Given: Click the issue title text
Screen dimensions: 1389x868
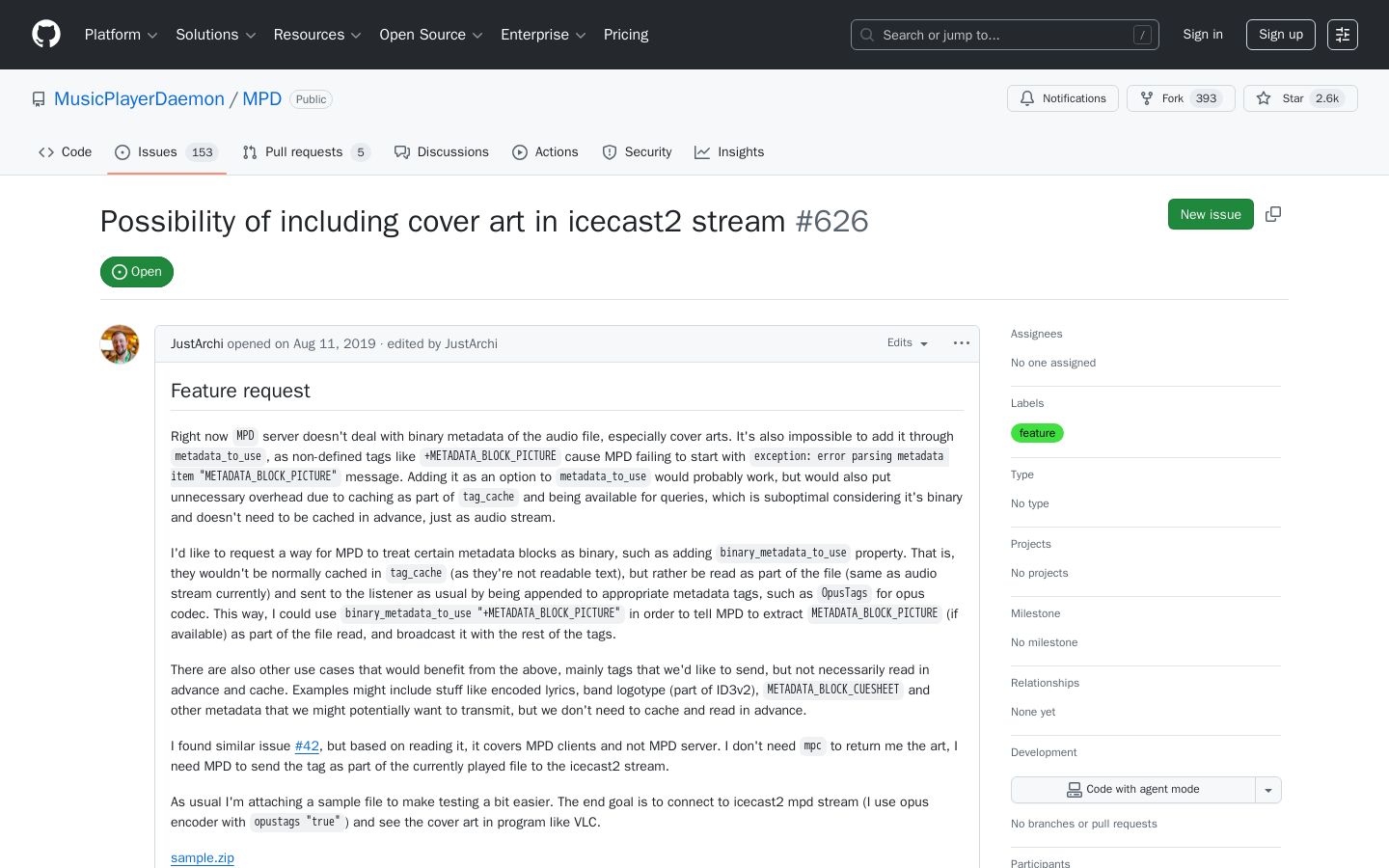Looking at the screenshot, I should click(x=443, y=221).
